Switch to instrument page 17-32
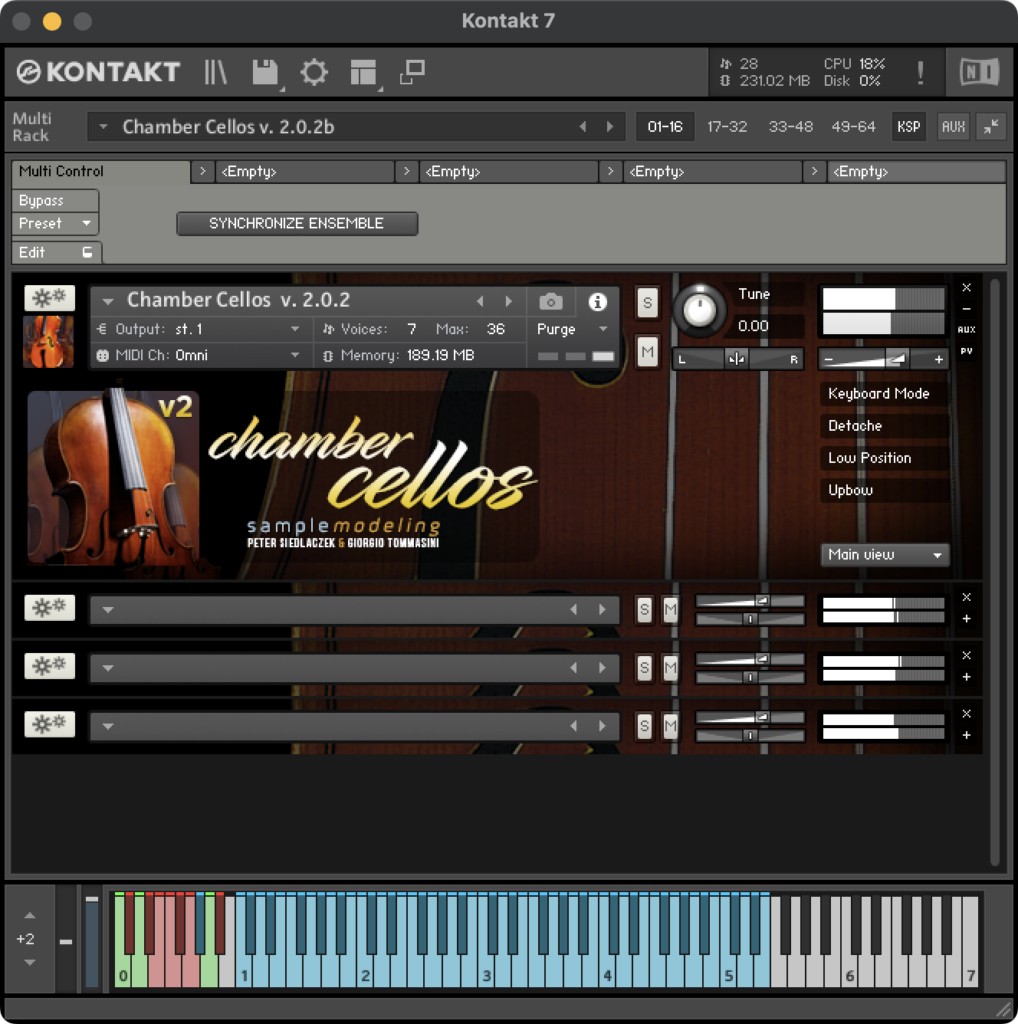 point(727,127)
